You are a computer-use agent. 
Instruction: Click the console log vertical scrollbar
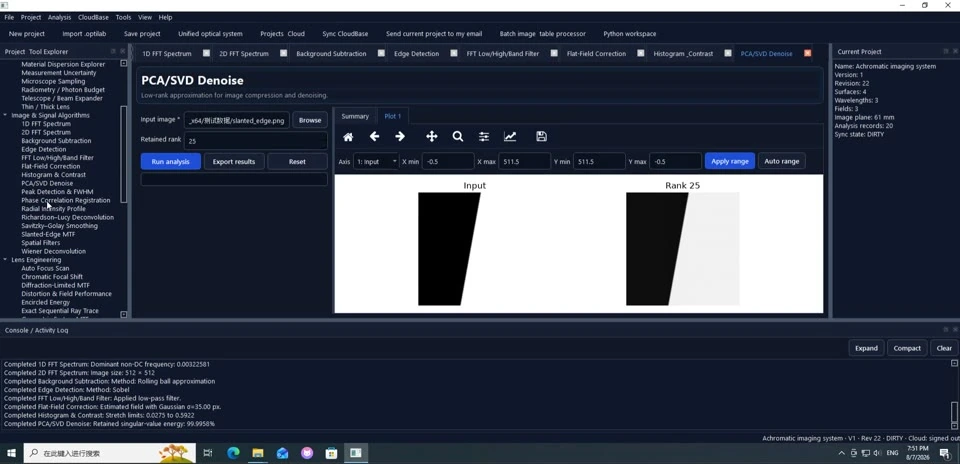pos(954,411)
